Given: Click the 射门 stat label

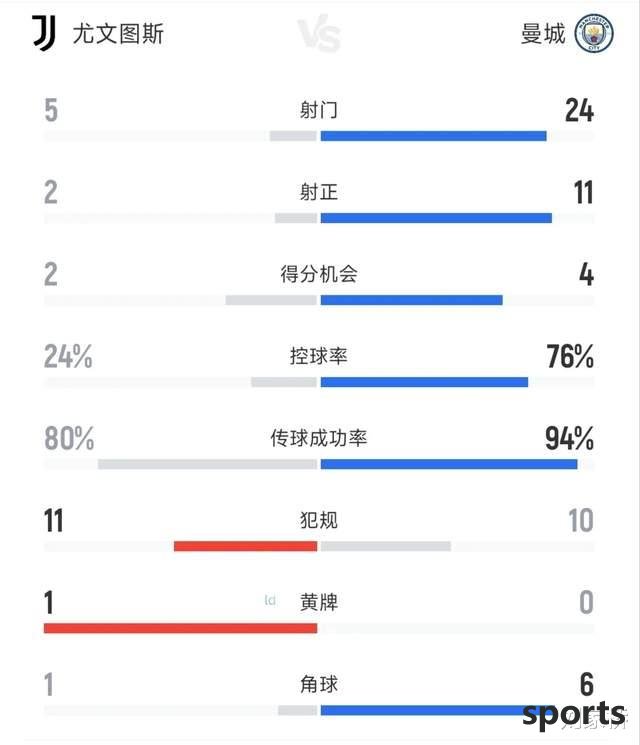Looking at the screenshot, I should click(318, 110).
